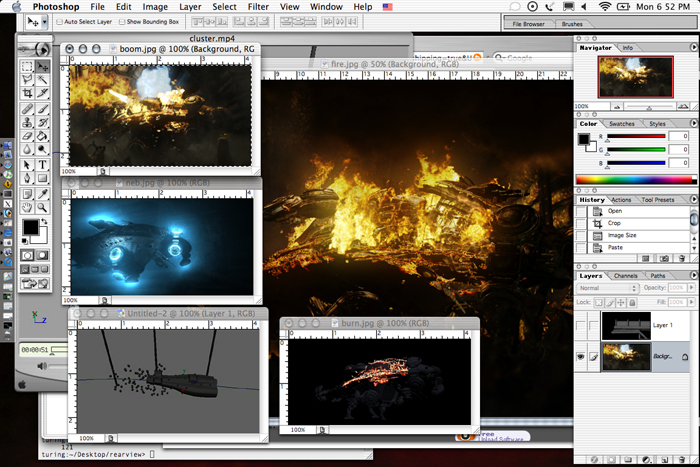Toggle Layer 1 visibility box
This screenshot has width=700, height=467.
coord(580,325)
